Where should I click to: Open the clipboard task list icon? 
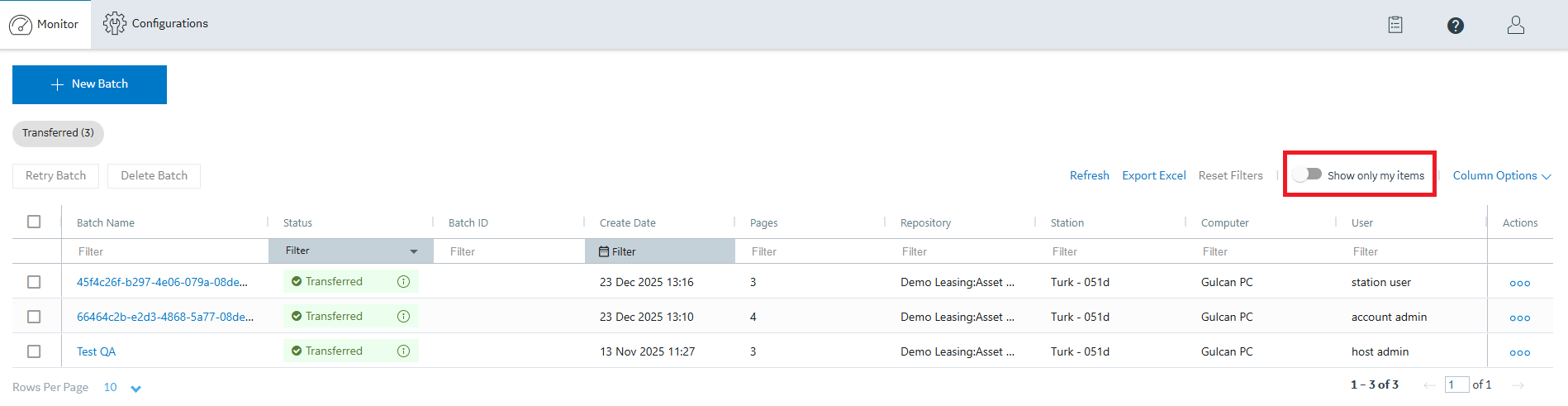point(1395,25)
